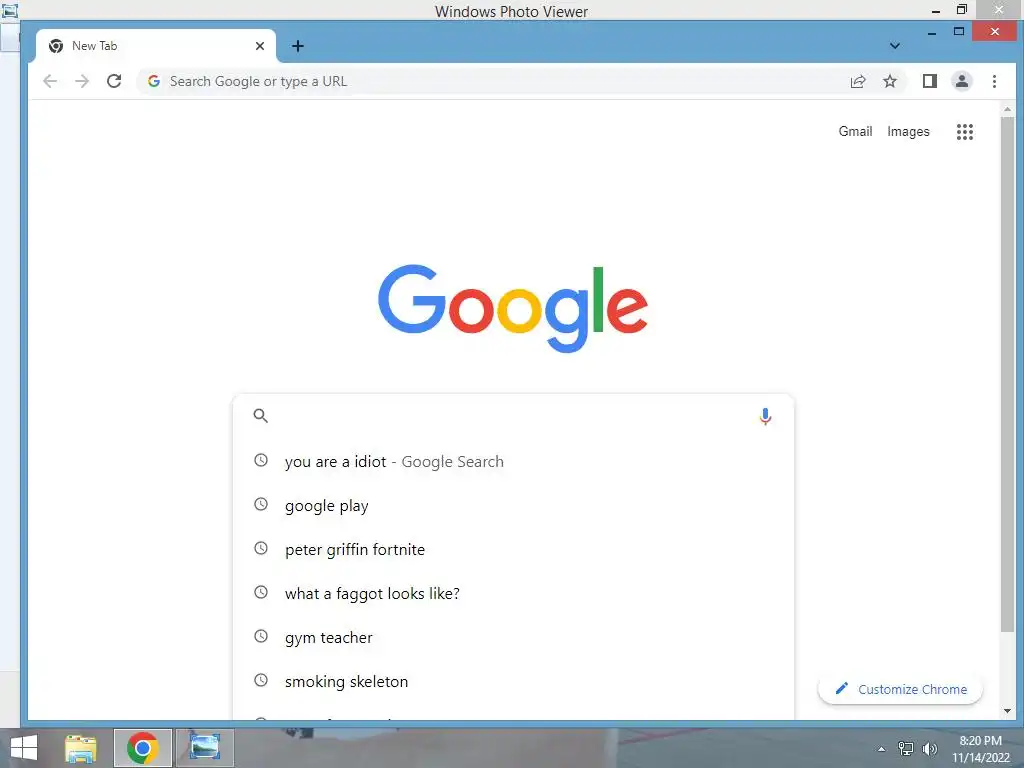The width and height of the screenshot is (1024, 768).
Task: Click the clock icon beside 'google play'
Action: click(261, 504)
